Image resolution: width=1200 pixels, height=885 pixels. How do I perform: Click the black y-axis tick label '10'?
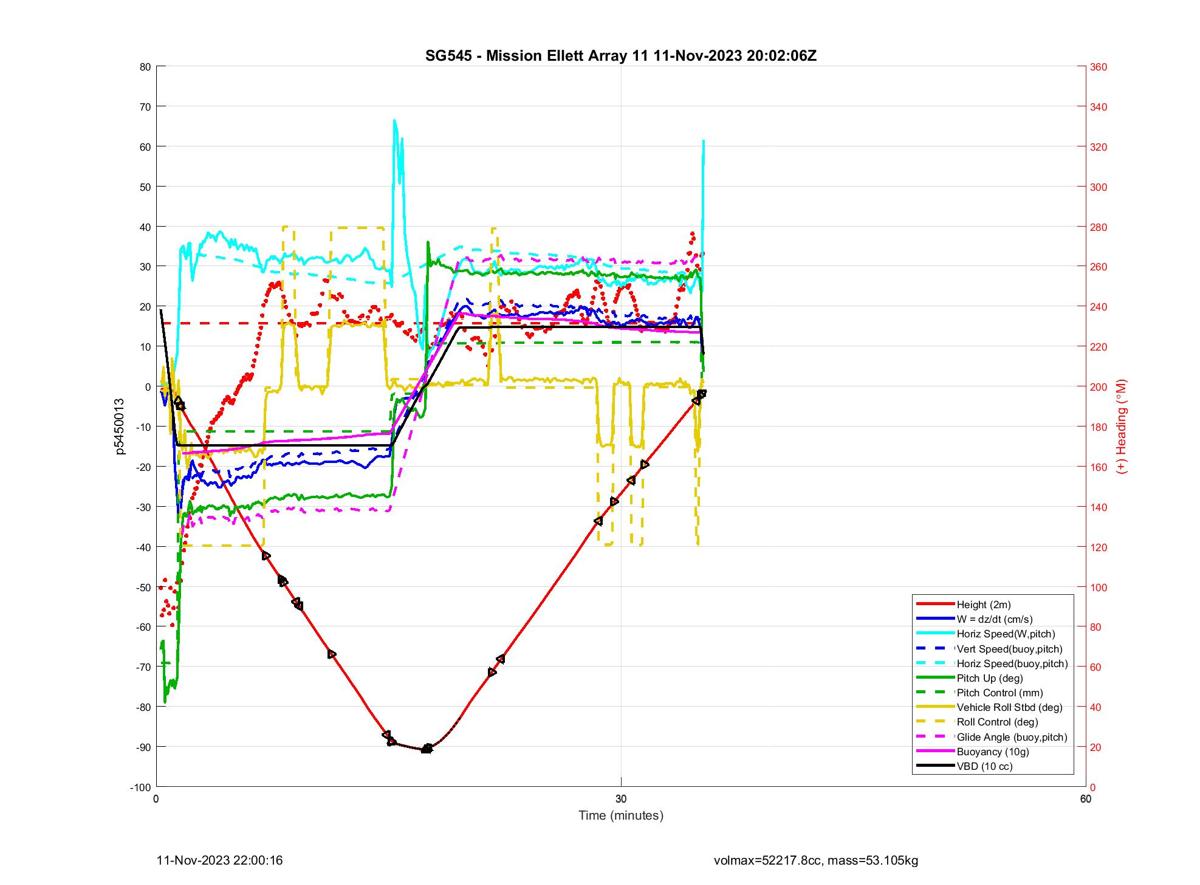[x=144, y=347]
